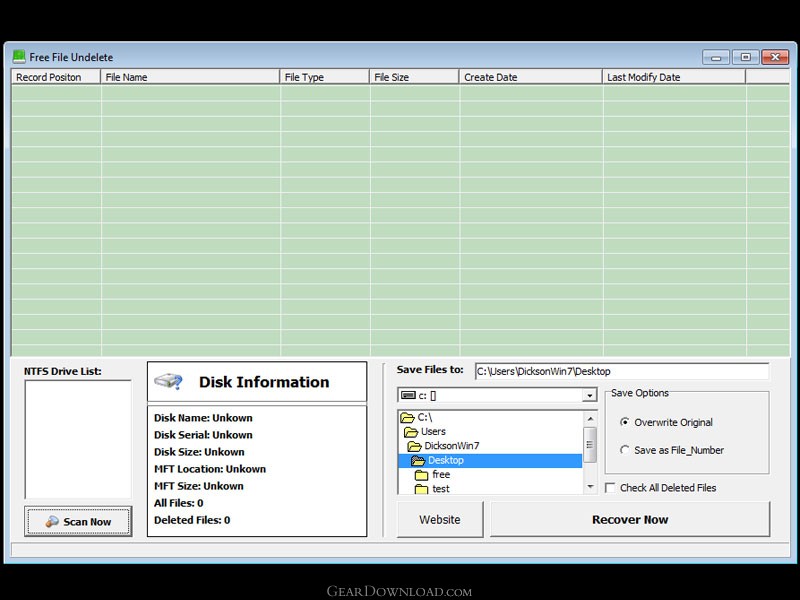This screenshot has height=600, width=800.
Task: Minimize the Free File Undelete window
Action: click(x=716, y=57)
